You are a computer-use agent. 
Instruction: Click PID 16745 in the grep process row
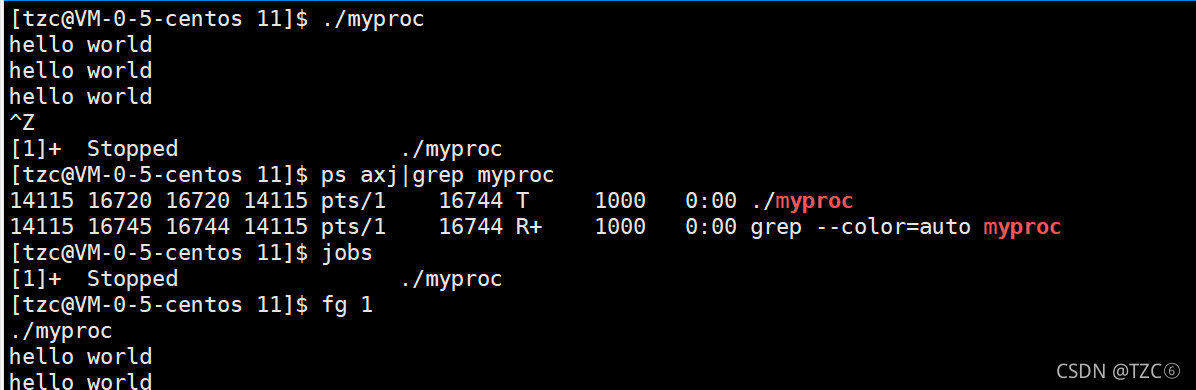click(x=120, y=227)
